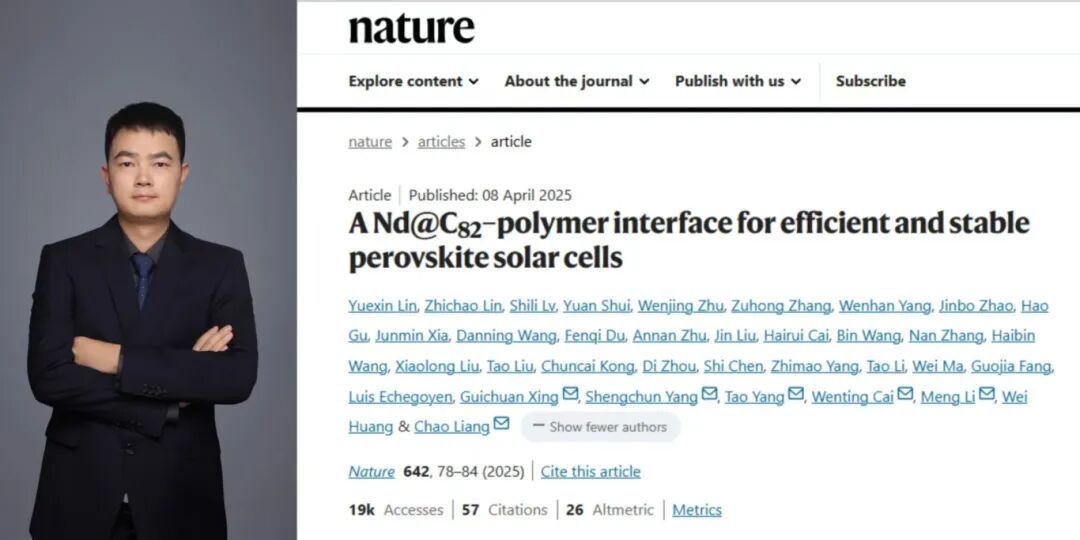Click envelope icon beside Meng Li
Image resolution: width=1080 pixels, height=540 pixels.
(x=986, y=395)
